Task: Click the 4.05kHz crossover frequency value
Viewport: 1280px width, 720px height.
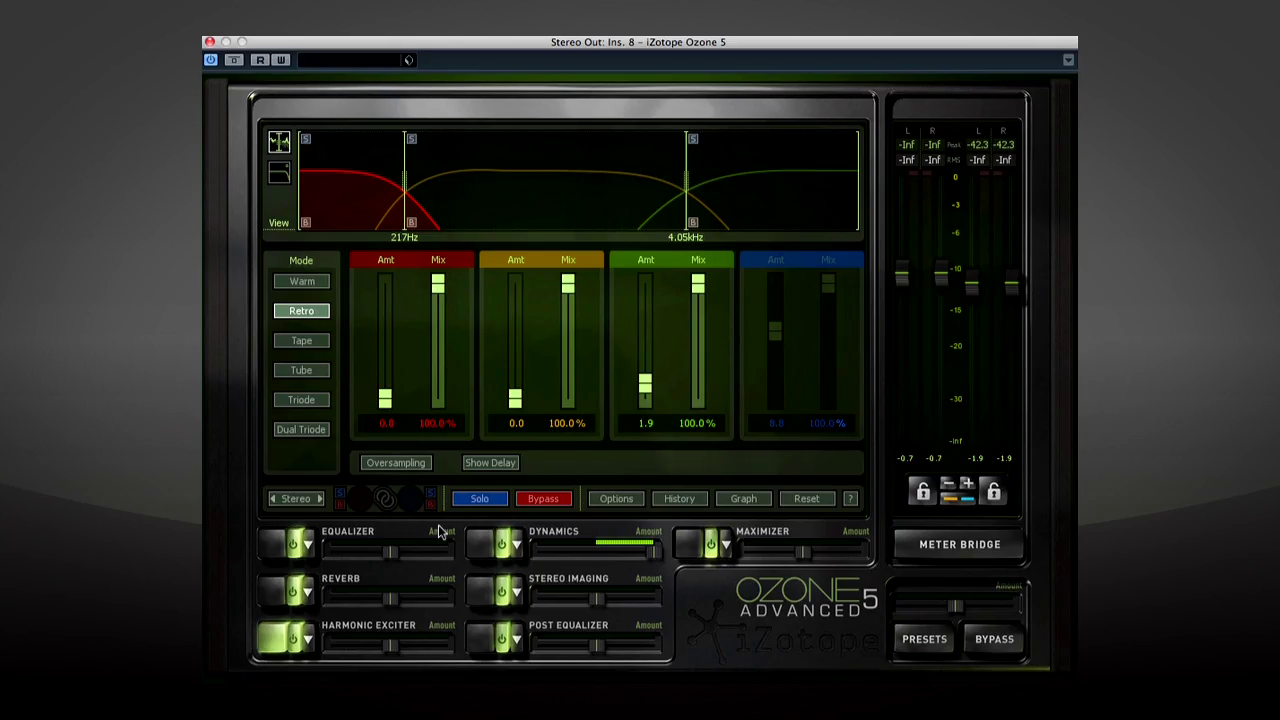Action: pos(685,238)
